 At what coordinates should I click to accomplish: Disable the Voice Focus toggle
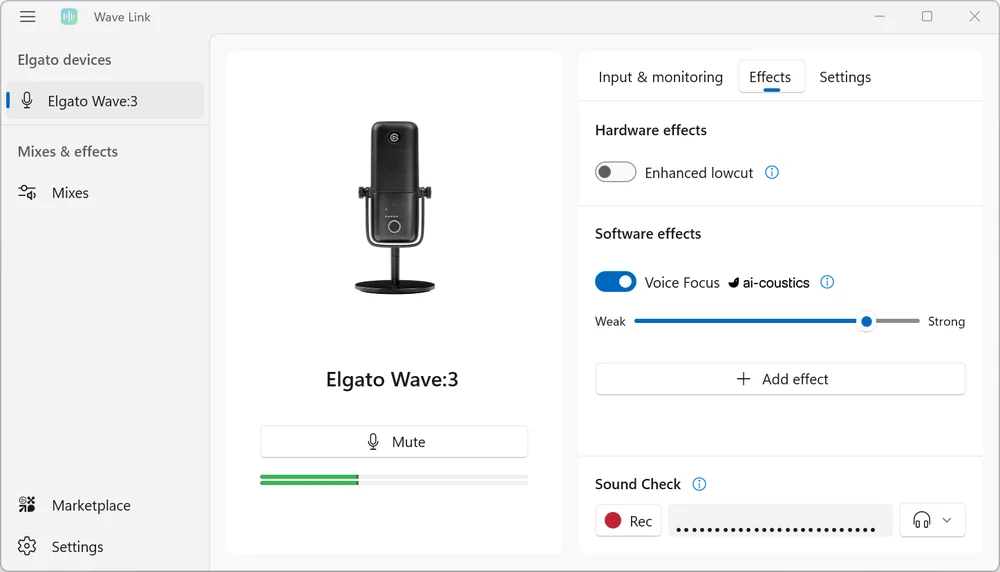[615, 282]
